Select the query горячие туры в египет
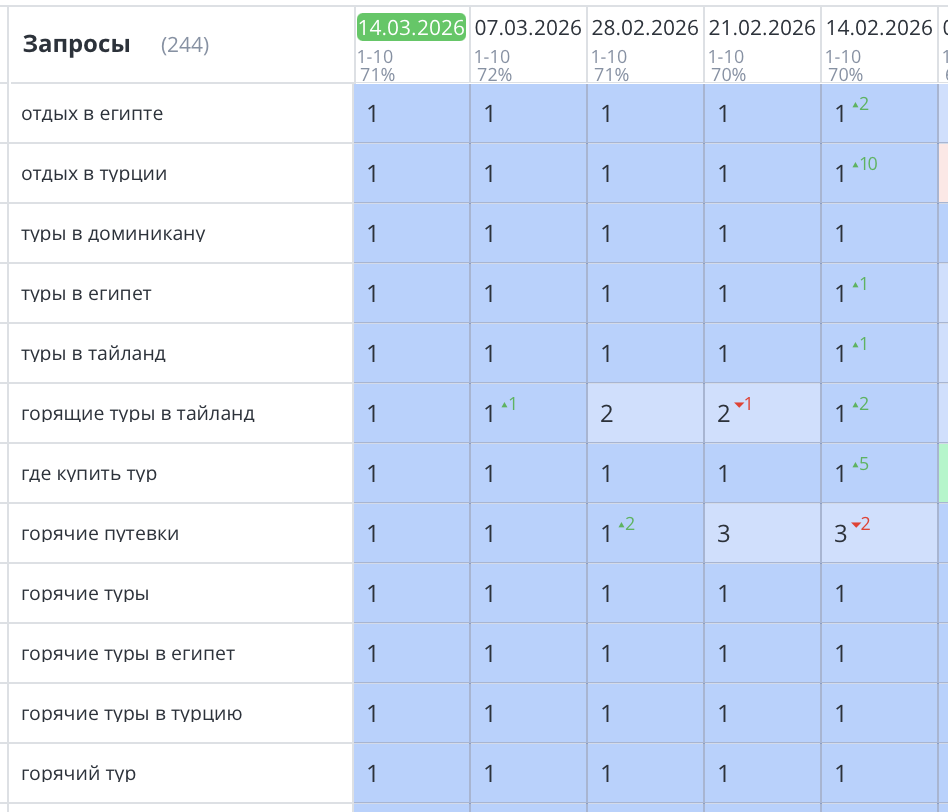This screenshot has height=812, width=948. [128, 654]
